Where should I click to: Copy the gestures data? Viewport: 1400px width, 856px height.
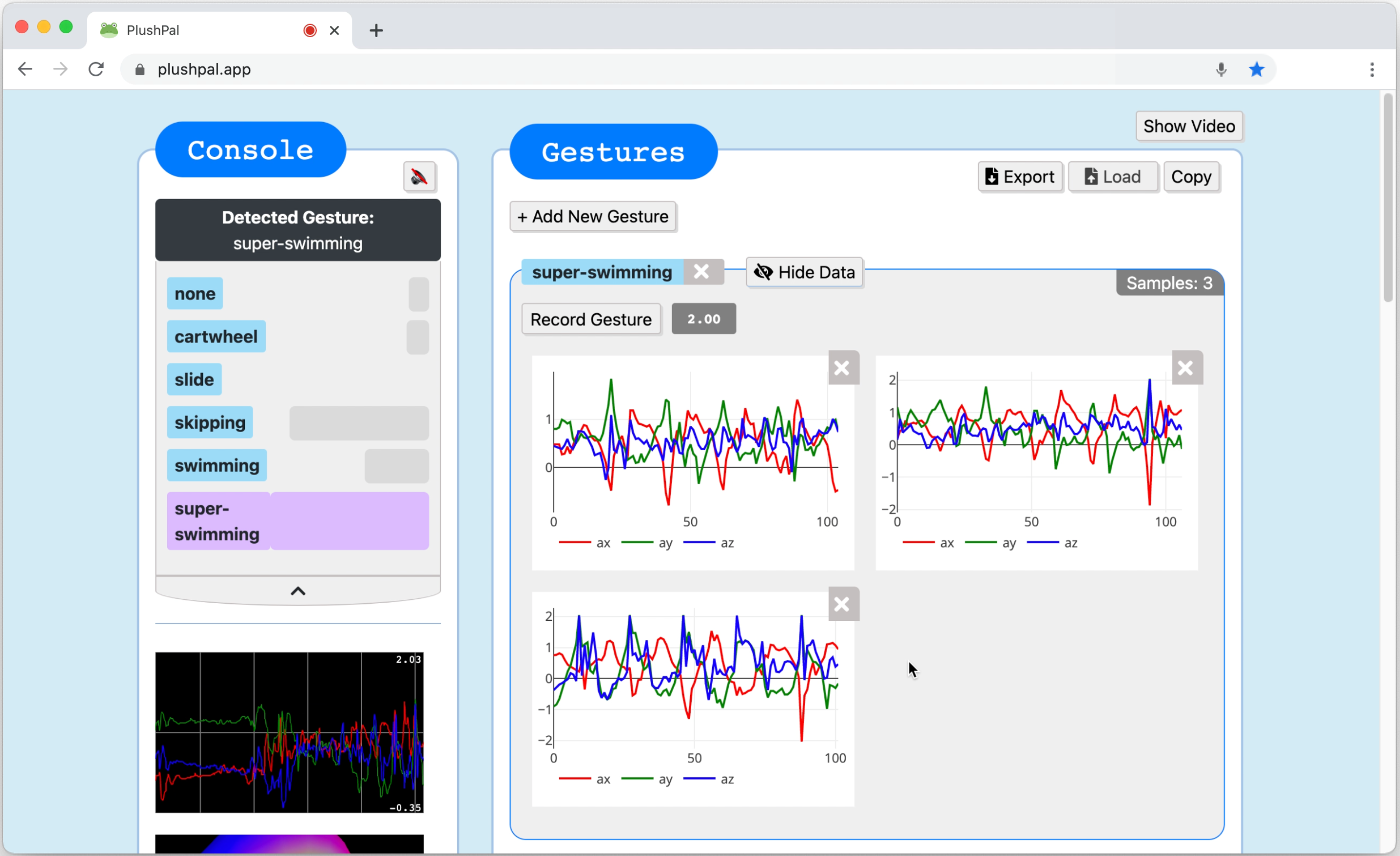pyautogui.click(x=1191, y=177)
